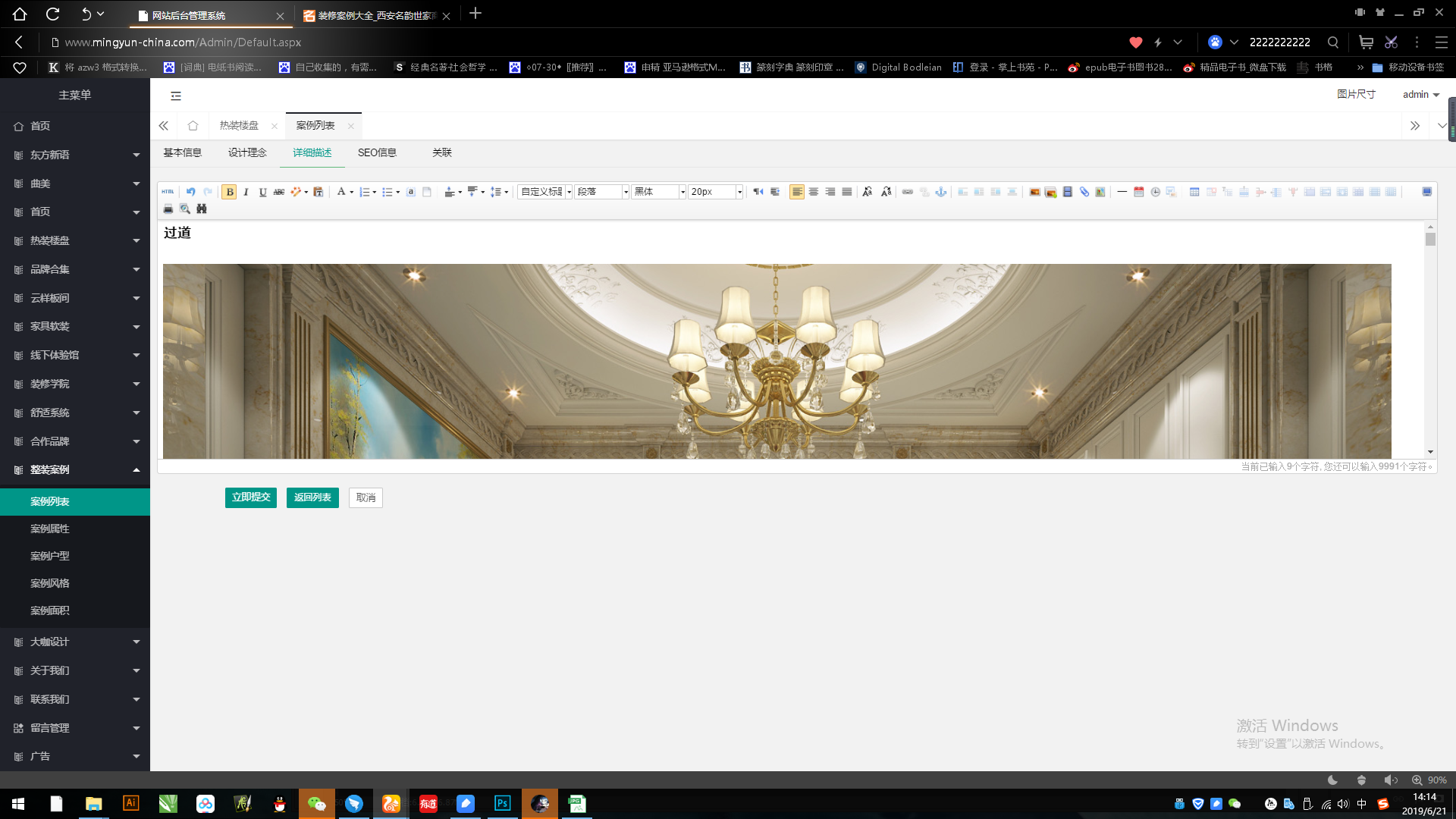Image resolution: width=1456 pixels, height=819 pixels.
Task: Open Photoshop from the Windows taskbar
Action: pos(502,804)
